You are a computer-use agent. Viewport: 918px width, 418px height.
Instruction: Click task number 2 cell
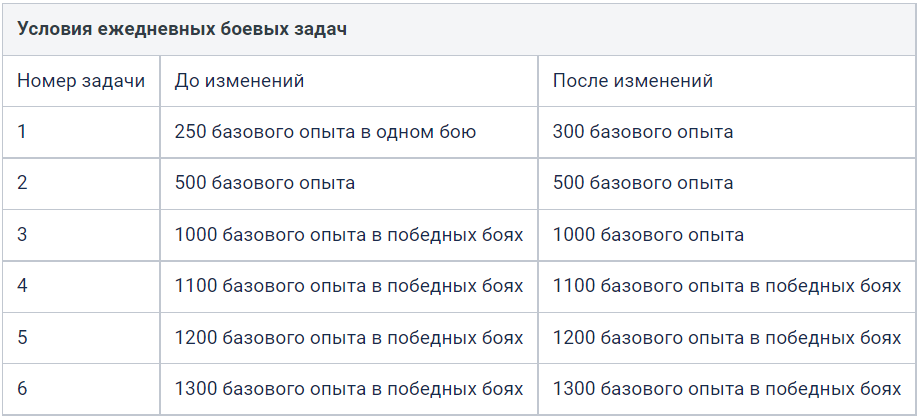tap(81, 183)
